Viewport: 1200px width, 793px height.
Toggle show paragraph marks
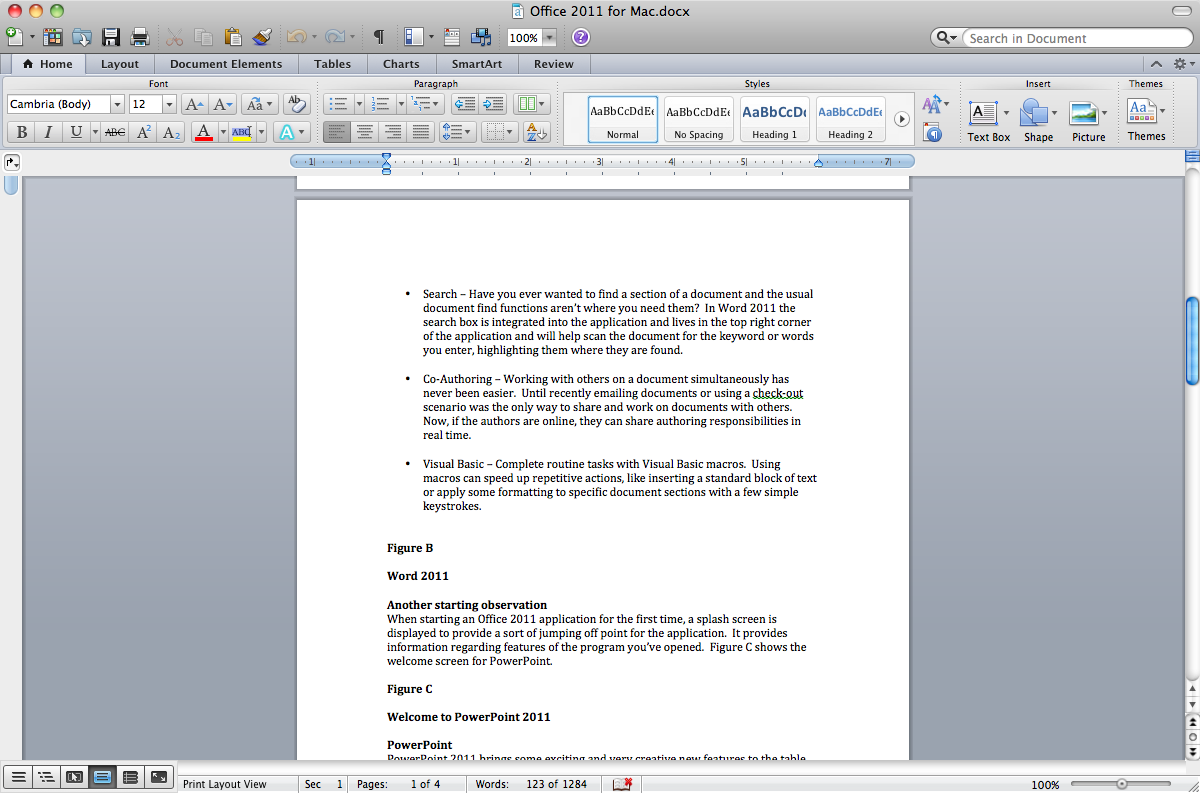tap(379, 38)
